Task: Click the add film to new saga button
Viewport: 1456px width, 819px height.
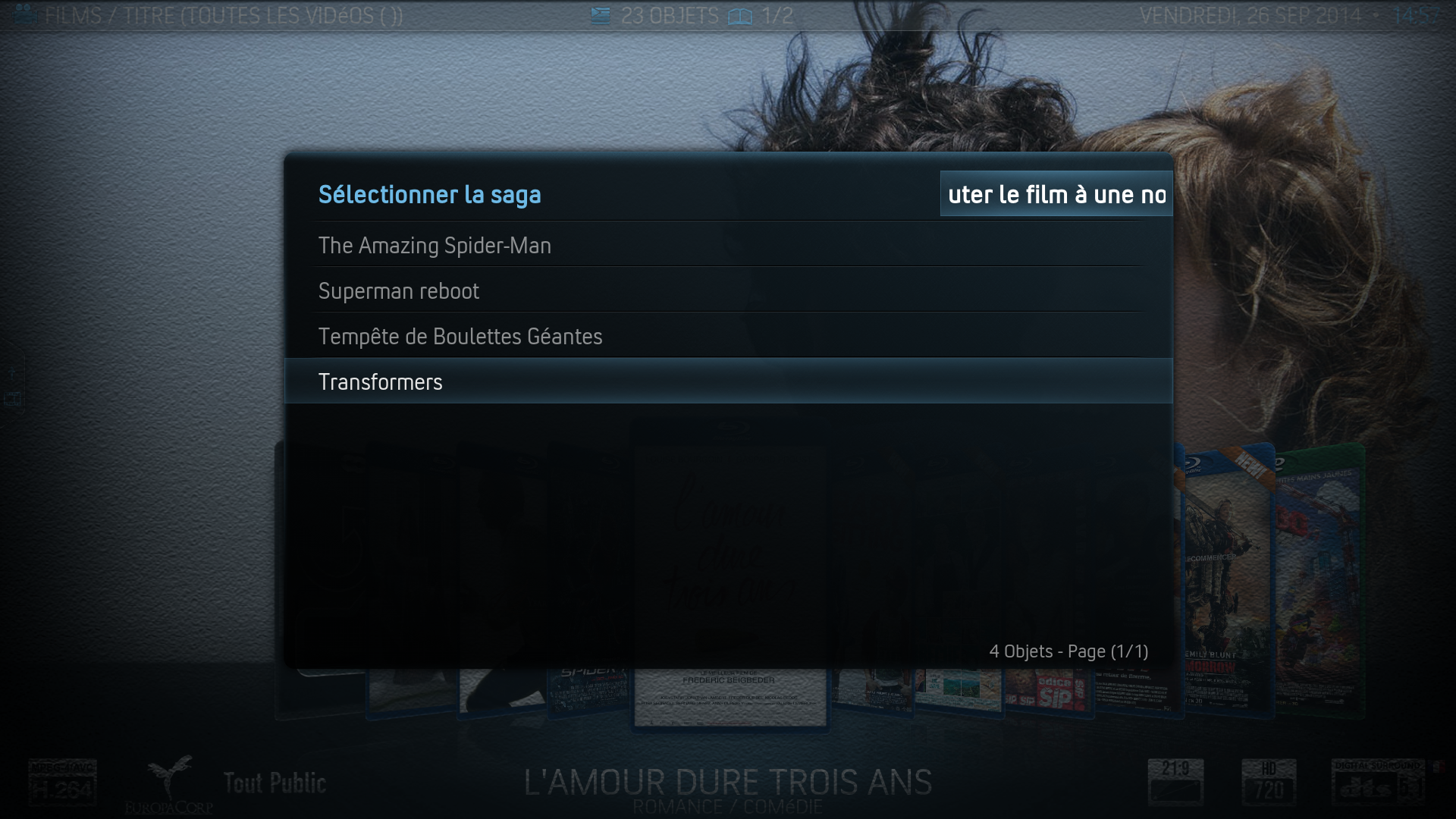Action: click(x=1056, y=194)
